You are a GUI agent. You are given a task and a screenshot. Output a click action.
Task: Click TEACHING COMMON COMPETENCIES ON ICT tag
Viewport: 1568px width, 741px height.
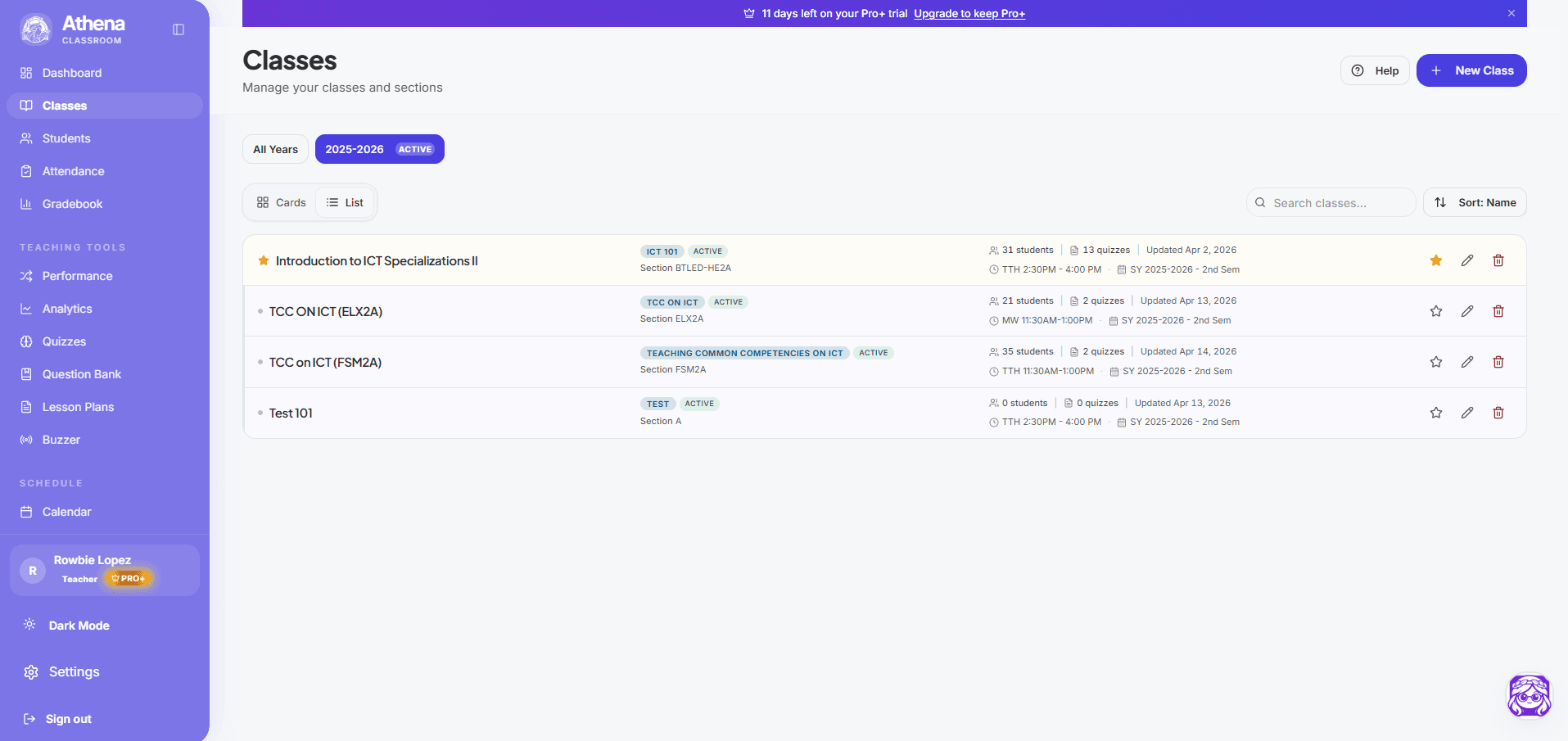tap(744, 353)
